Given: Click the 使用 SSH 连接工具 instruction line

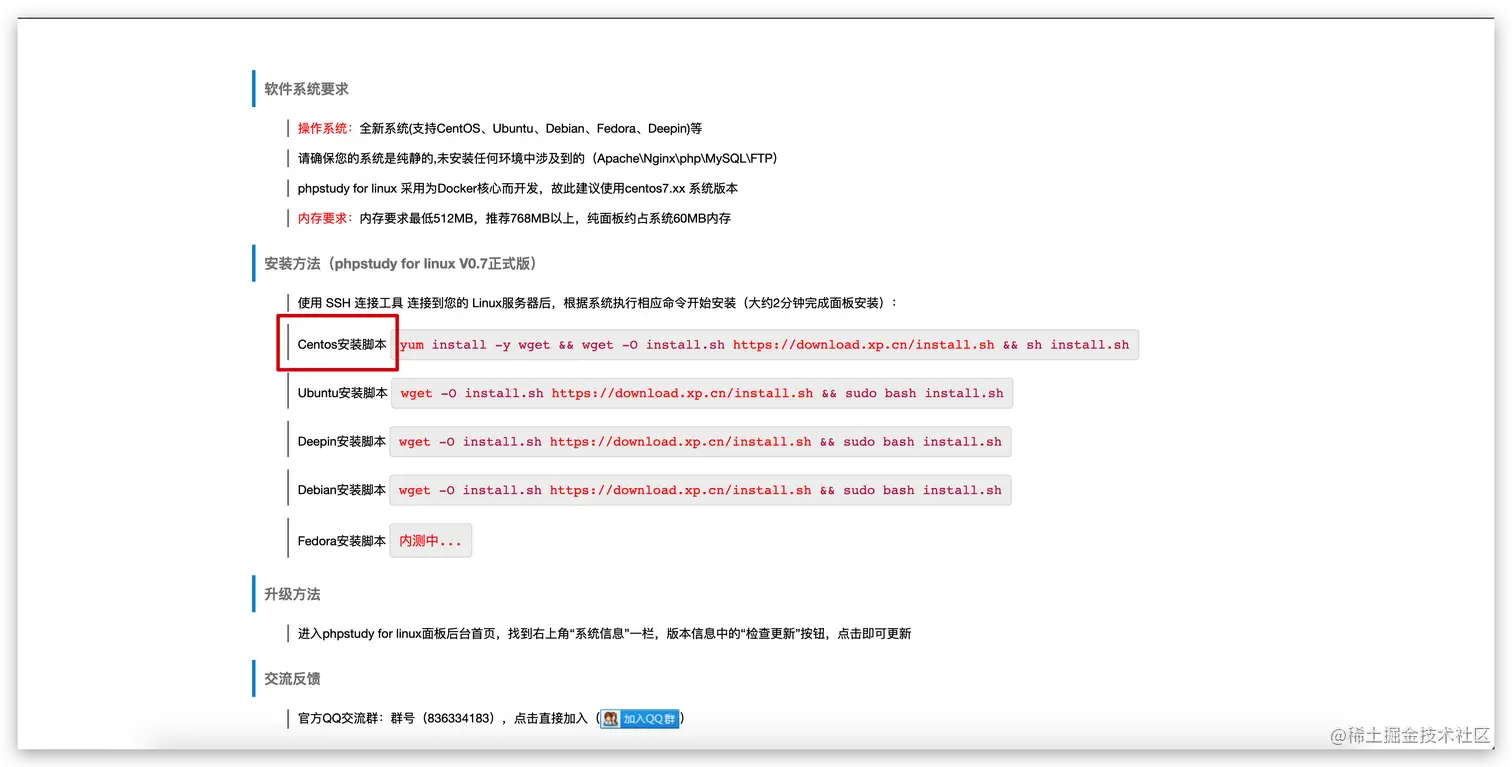Looking at the screenshot, I should pyautogui.click(x=598, y=302).
